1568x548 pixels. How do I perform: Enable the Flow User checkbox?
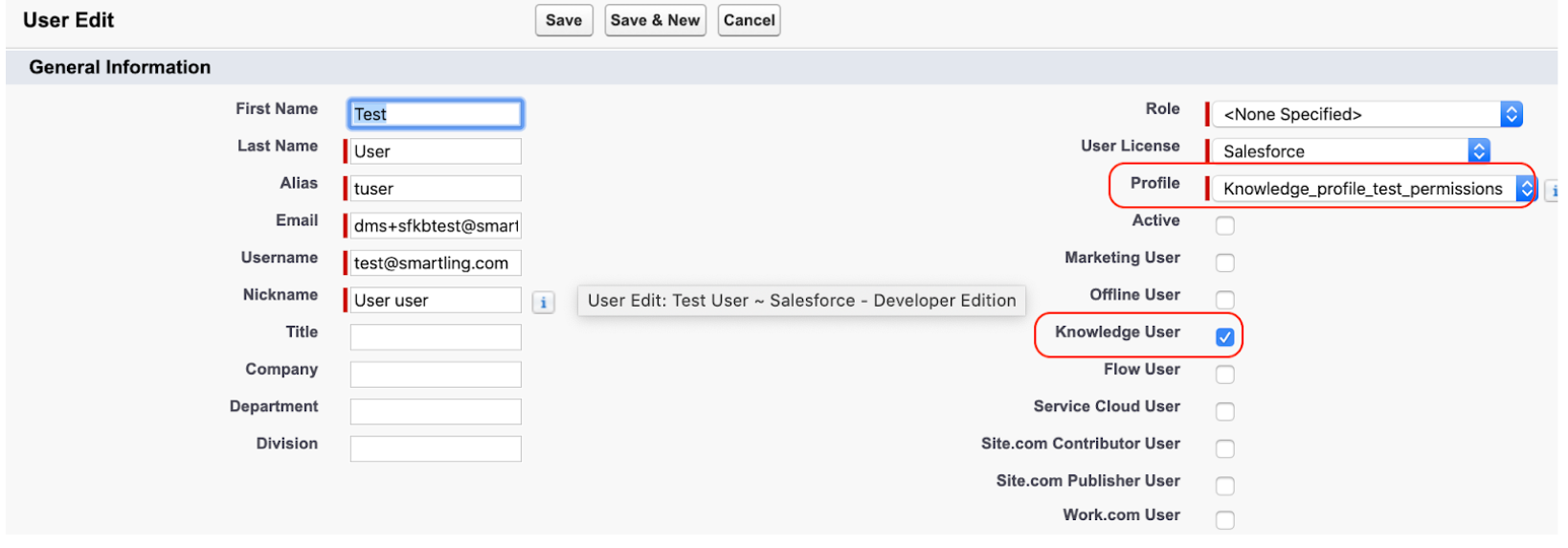click(1224, 375)
